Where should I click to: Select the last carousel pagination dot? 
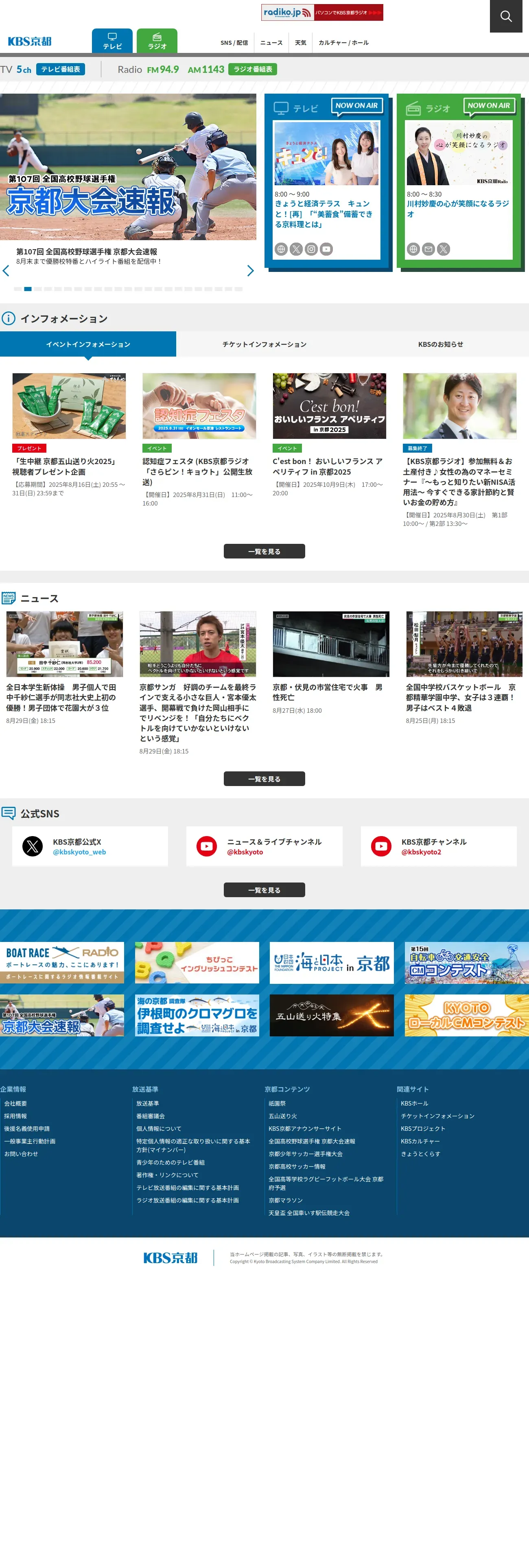click(x=238, y=289)
